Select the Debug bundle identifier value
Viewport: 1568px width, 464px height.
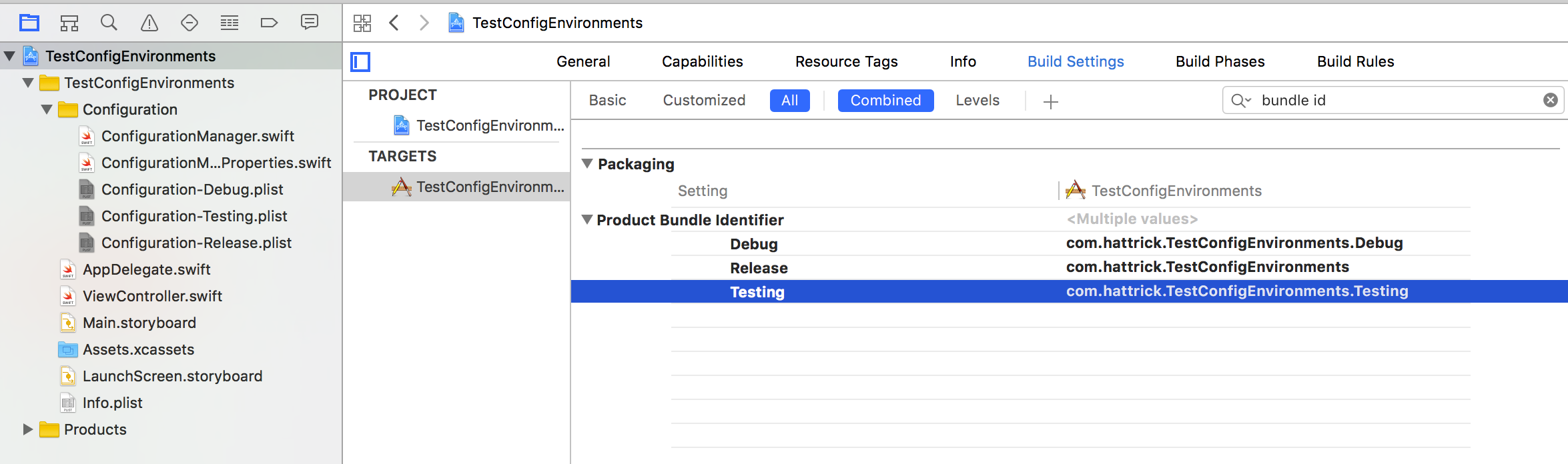click(1234, 243)
